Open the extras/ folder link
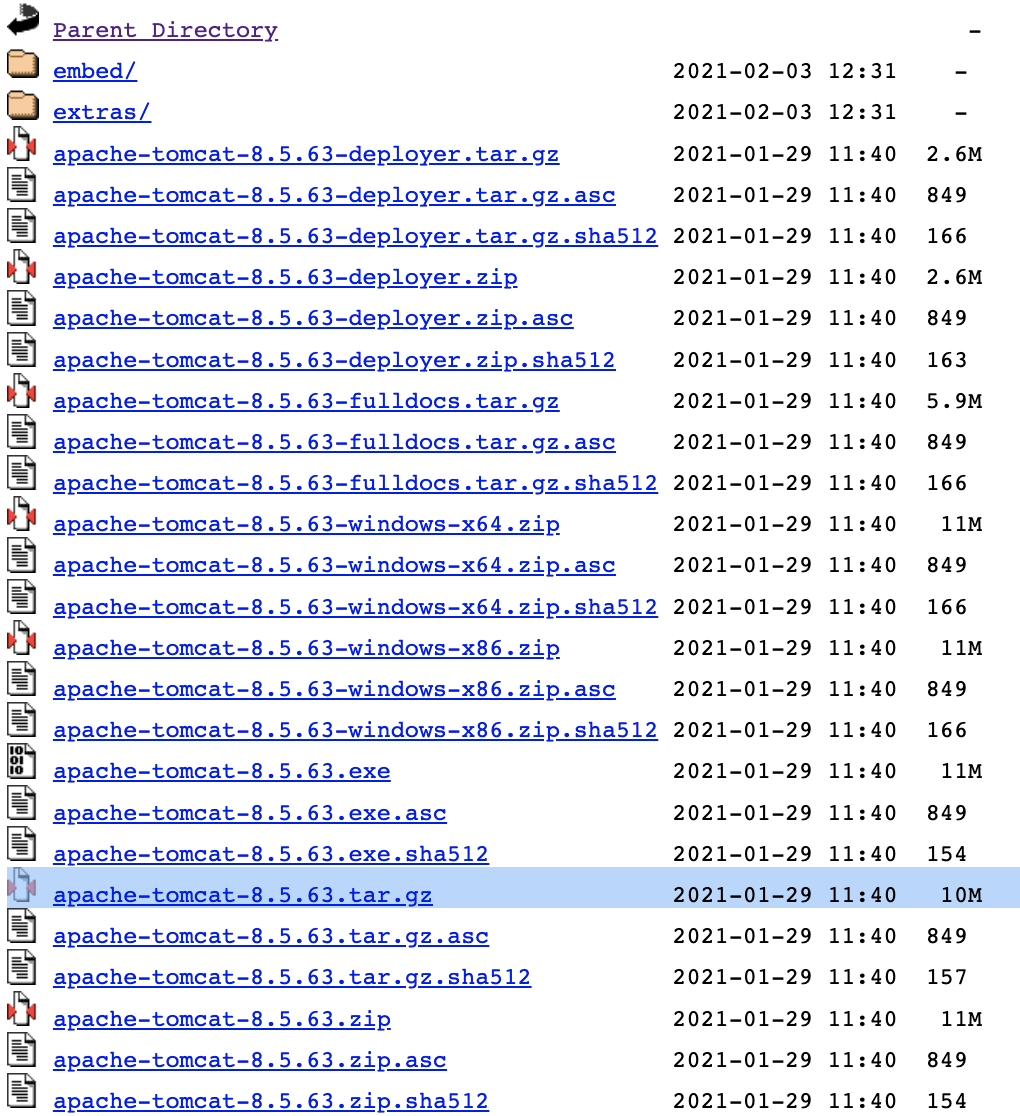1020x1116 pixels. point(102,112)
